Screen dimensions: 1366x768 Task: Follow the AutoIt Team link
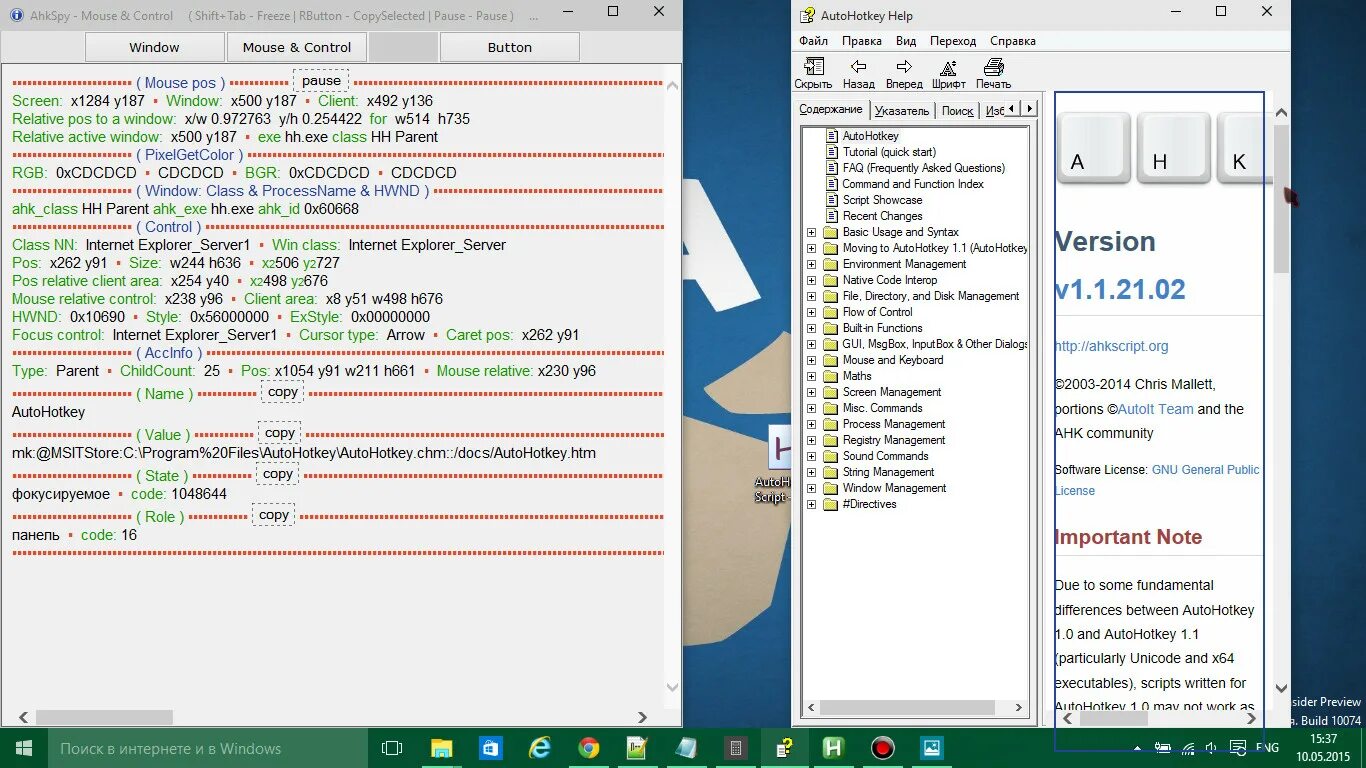pos(1155,409)
